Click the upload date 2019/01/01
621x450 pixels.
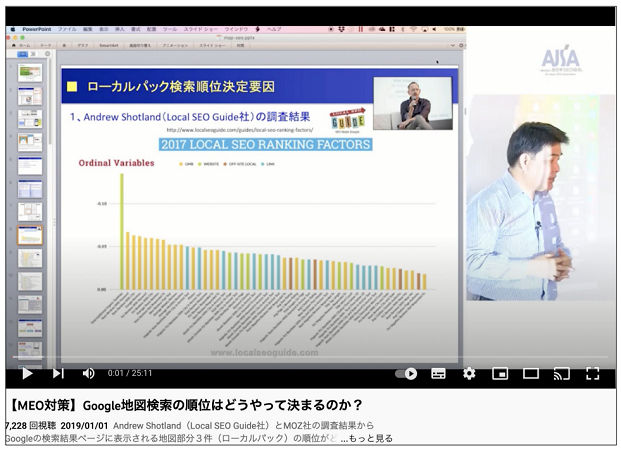(84, 425)
